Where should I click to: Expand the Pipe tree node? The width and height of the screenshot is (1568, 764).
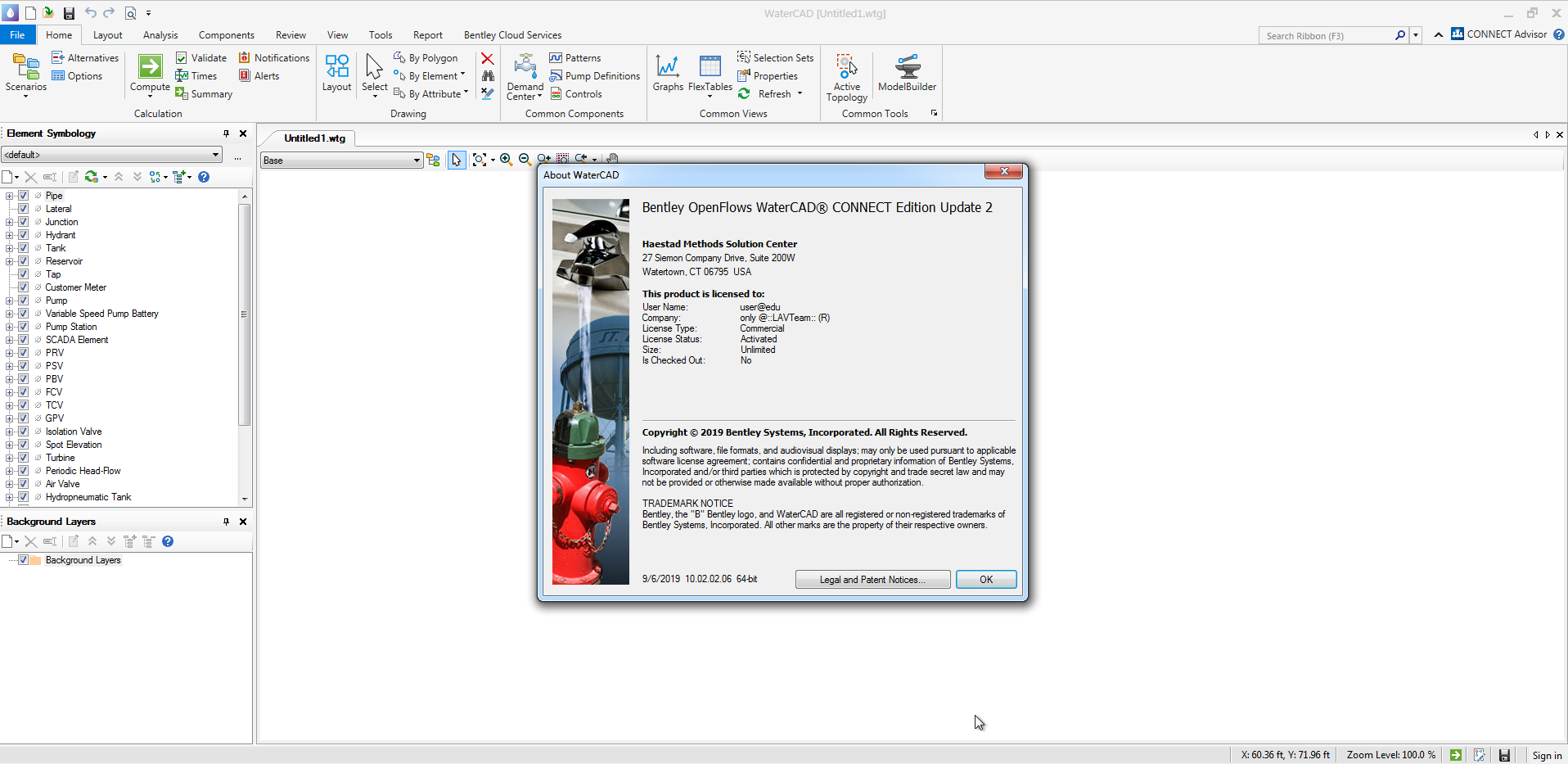[x=9, y=196]
